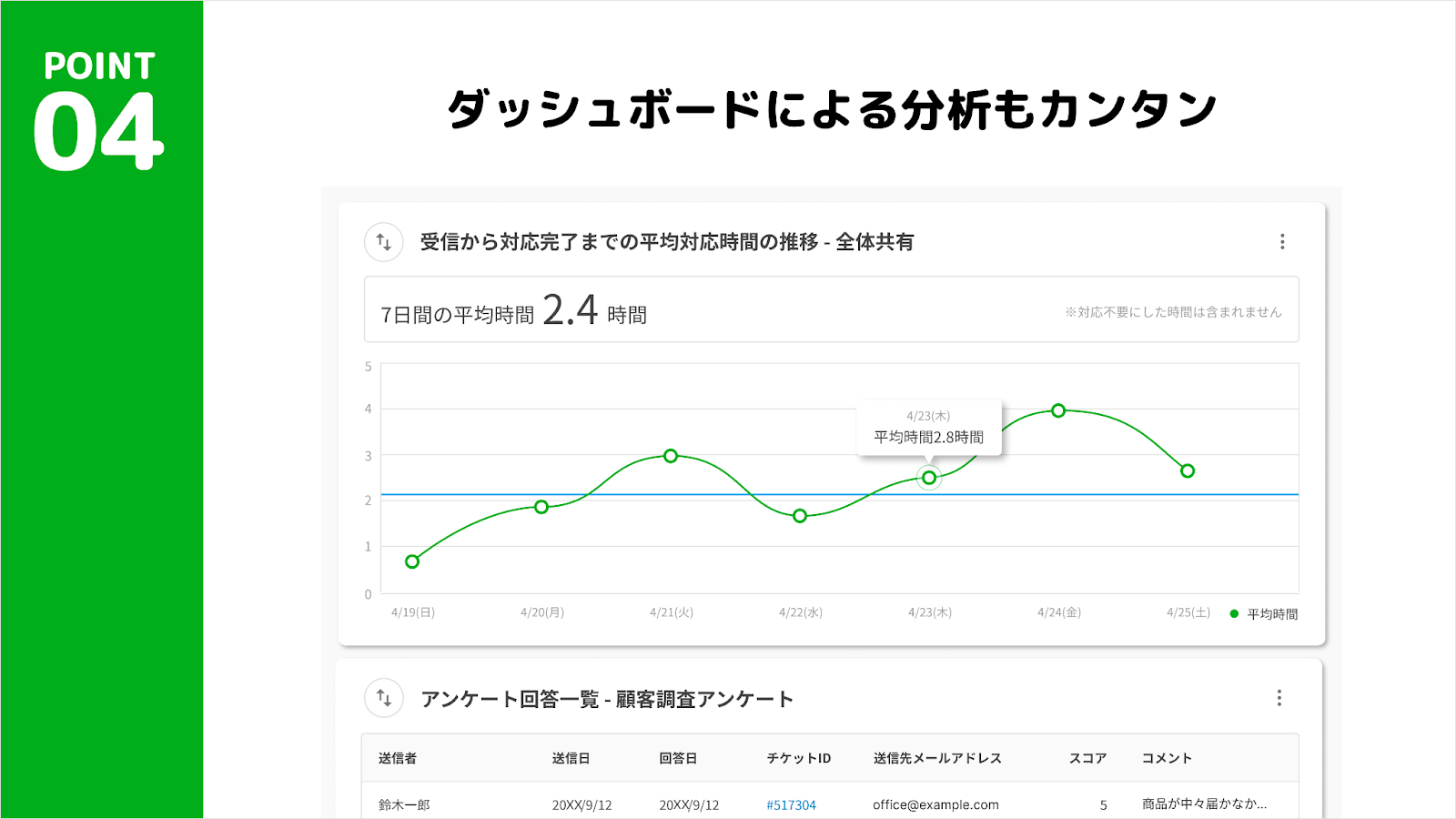
Task: Select the 4/20(月) data point on the chart
Action: 541,507
